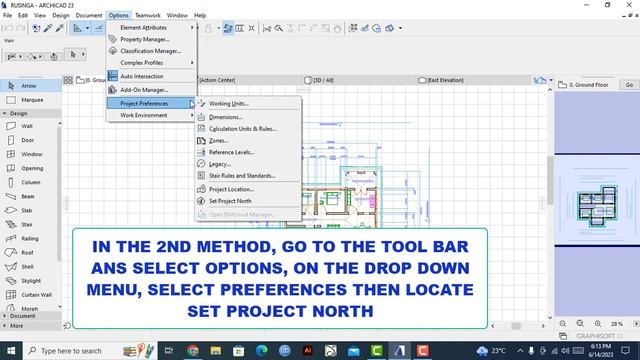The image size is (640, 360).
Task: Open the Edit menu
Action: [x=23, y=15]
